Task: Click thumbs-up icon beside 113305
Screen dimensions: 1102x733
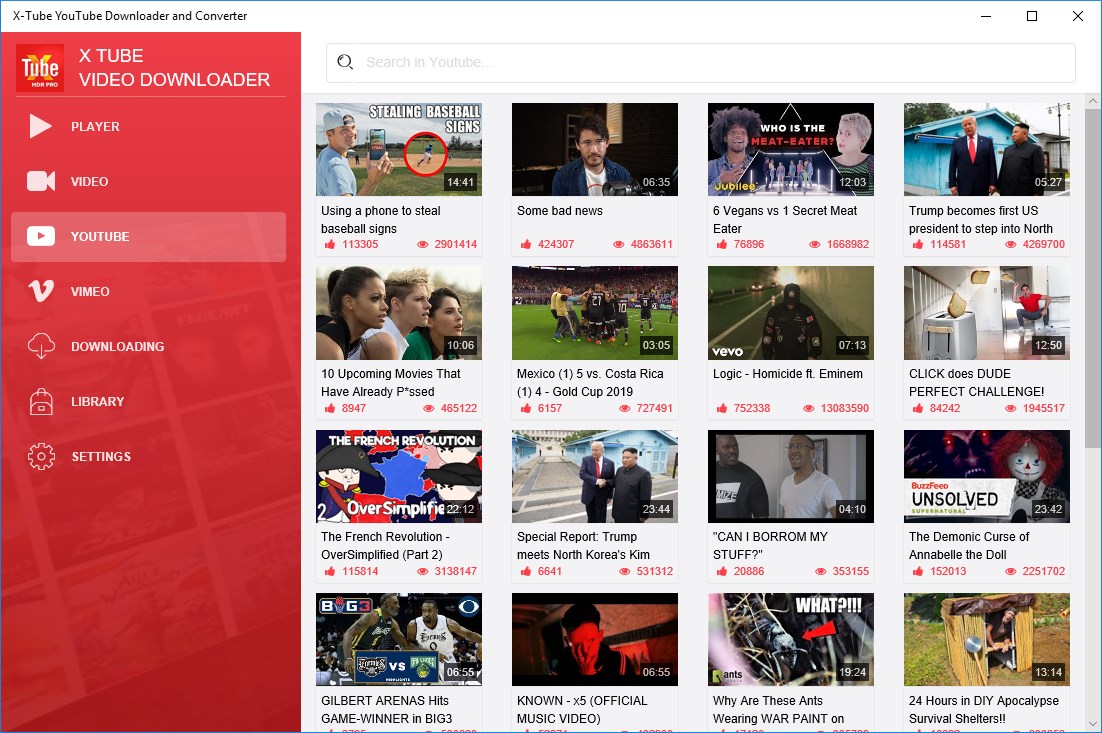Action: tap(330, 245)
